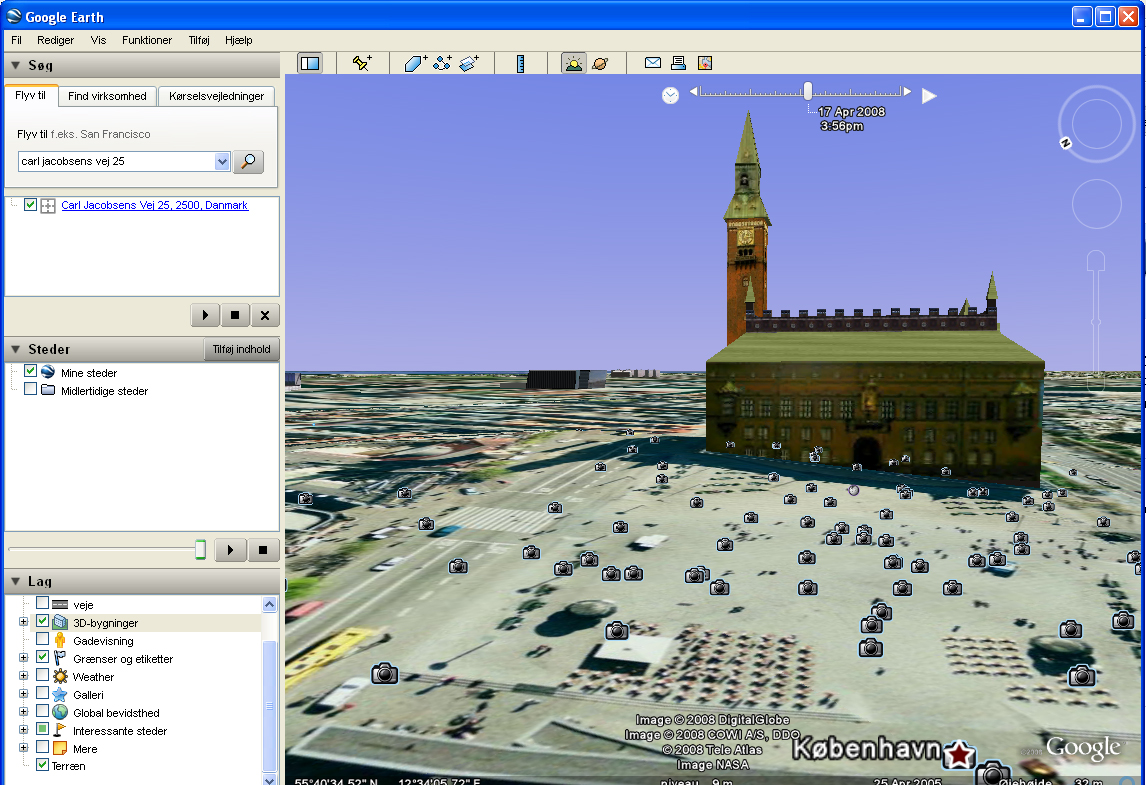The height and width of the screenshot is (785, 1146).
Task: Switch to the Kørselsvejledninger tab
Action: click(216, 96)
